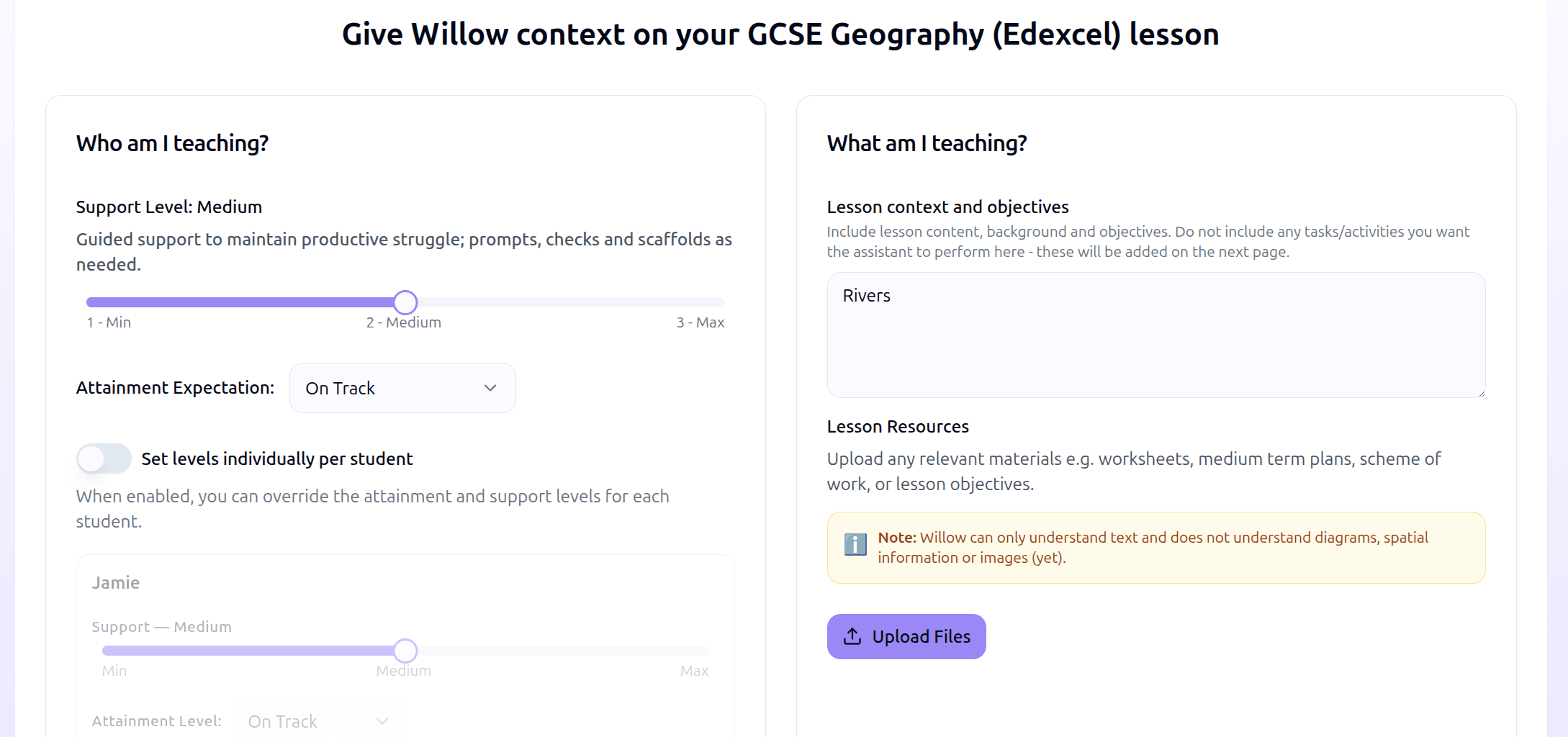The image size is (1568, 737).
Task: Click Jamie's Support slider handle
Action: [405, 651]
